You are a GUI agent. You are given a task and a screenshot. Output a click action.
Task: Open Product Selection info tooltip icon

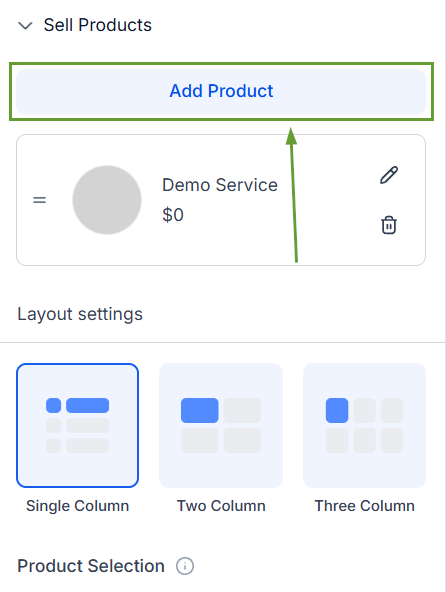pyautogui.click(x=185, y=566)
